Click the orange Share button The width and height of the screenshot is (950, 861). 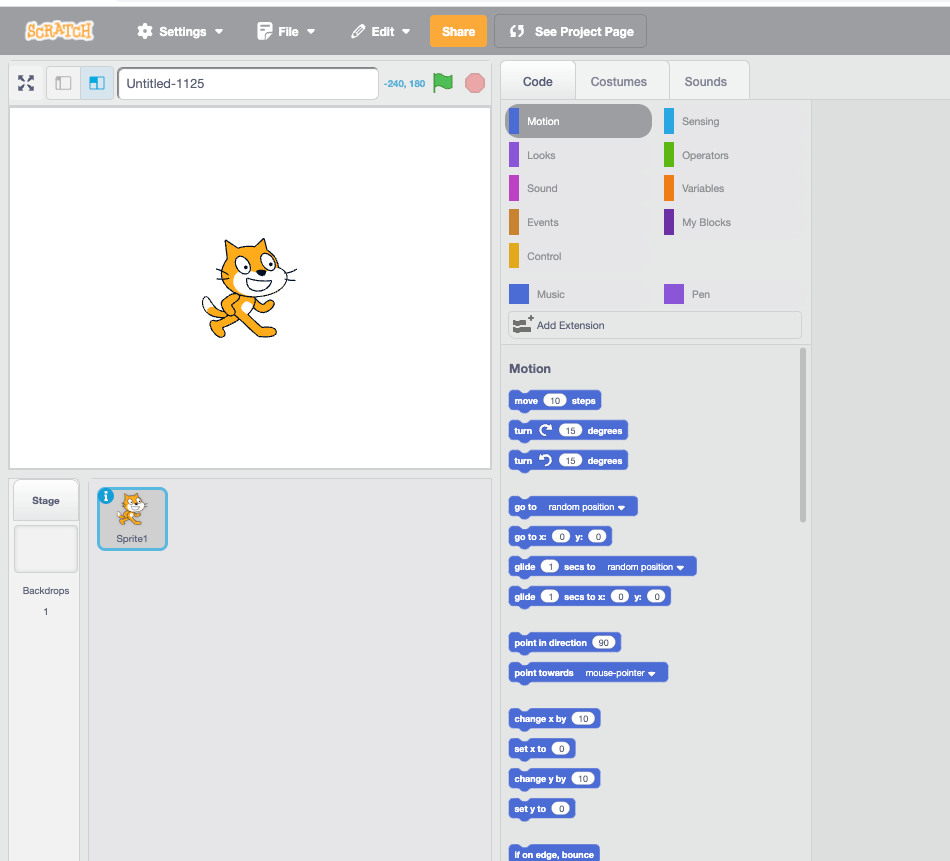click(458, 31)
